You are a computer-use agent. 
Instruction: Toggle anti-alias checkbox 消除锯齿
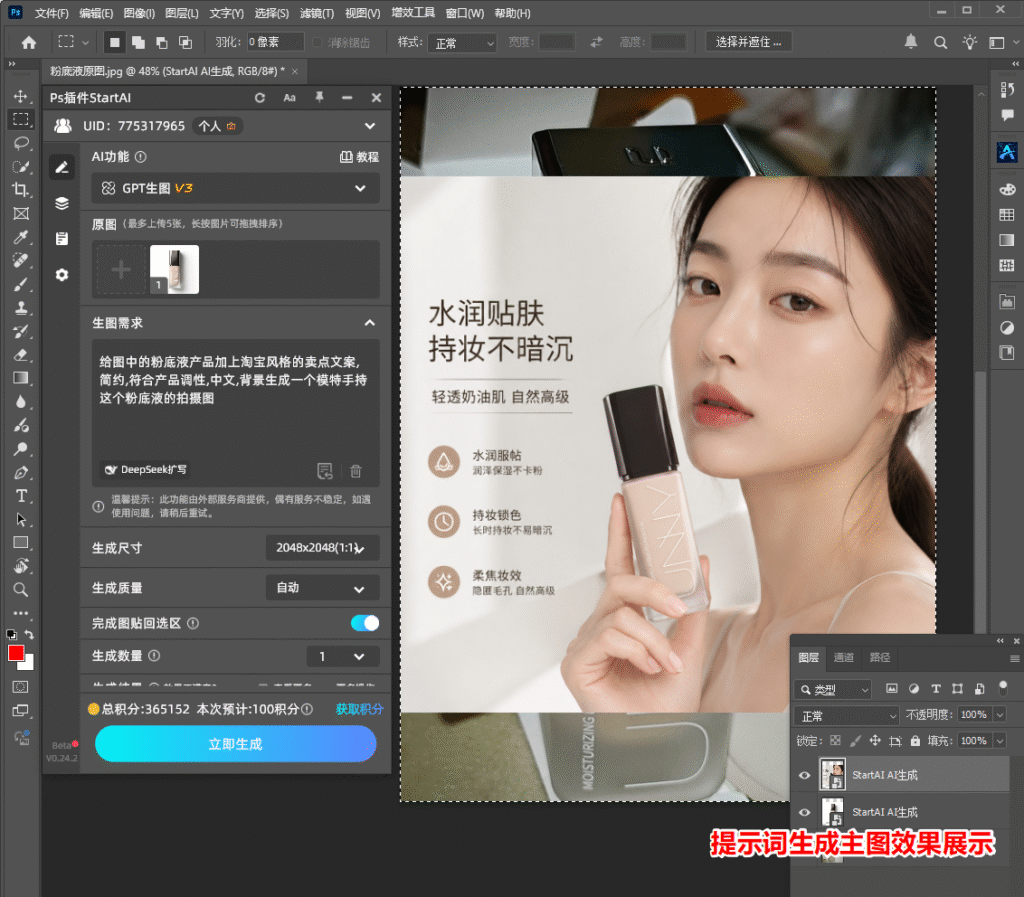point(317,42)
